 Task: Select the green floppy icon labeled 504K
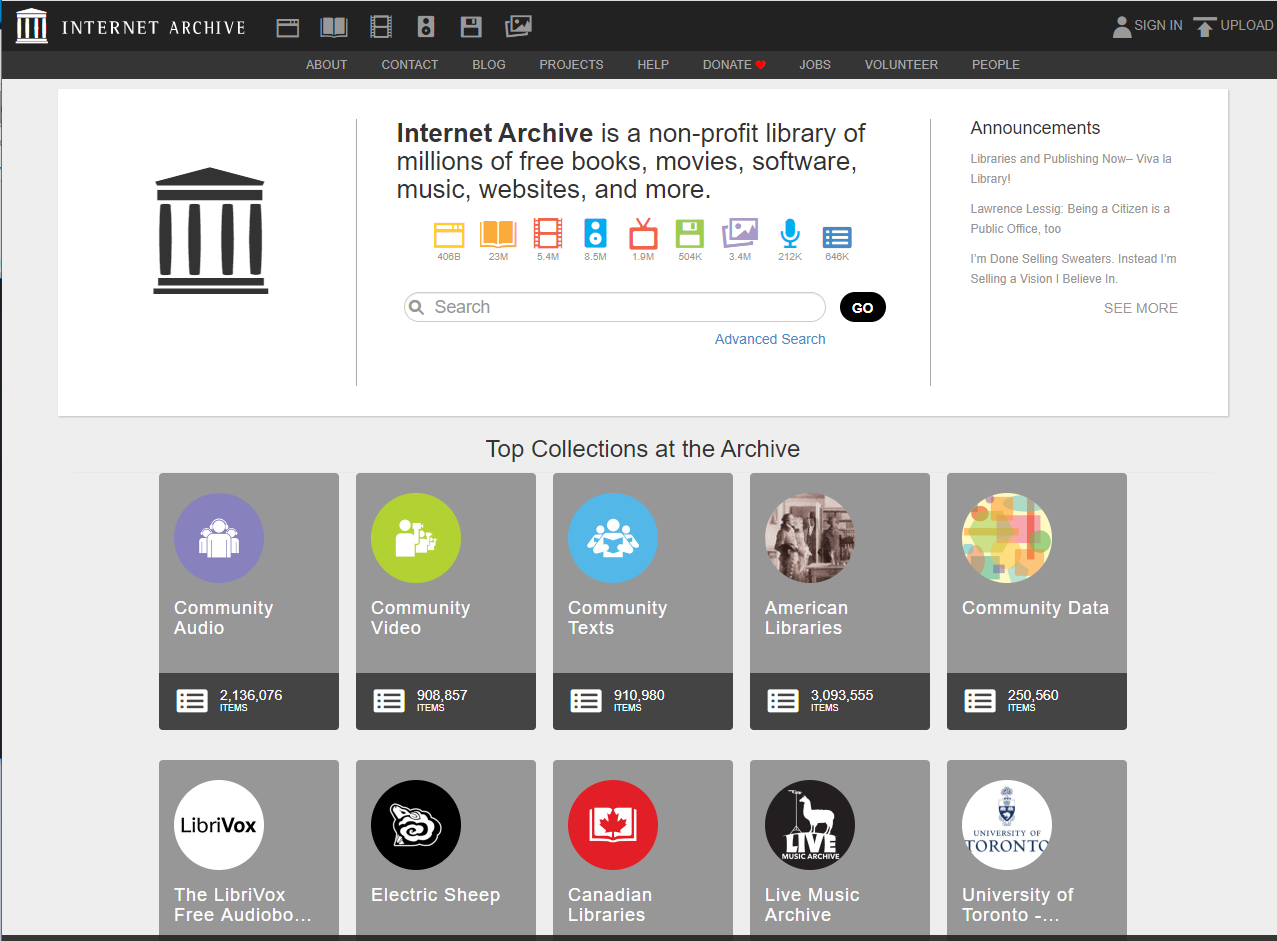click(x=690, y=234)
